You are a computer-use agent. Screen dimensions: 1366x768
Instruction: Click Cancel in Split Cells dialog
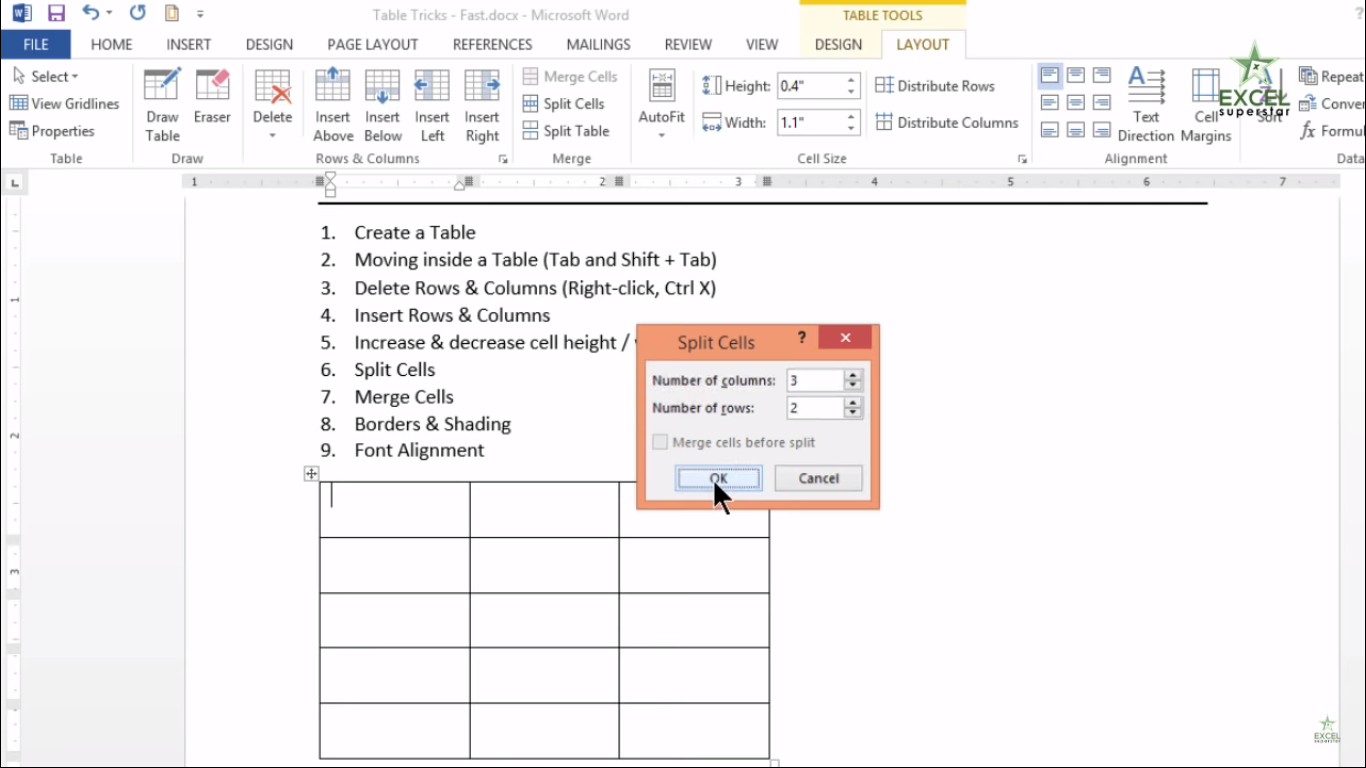(819, 478)
